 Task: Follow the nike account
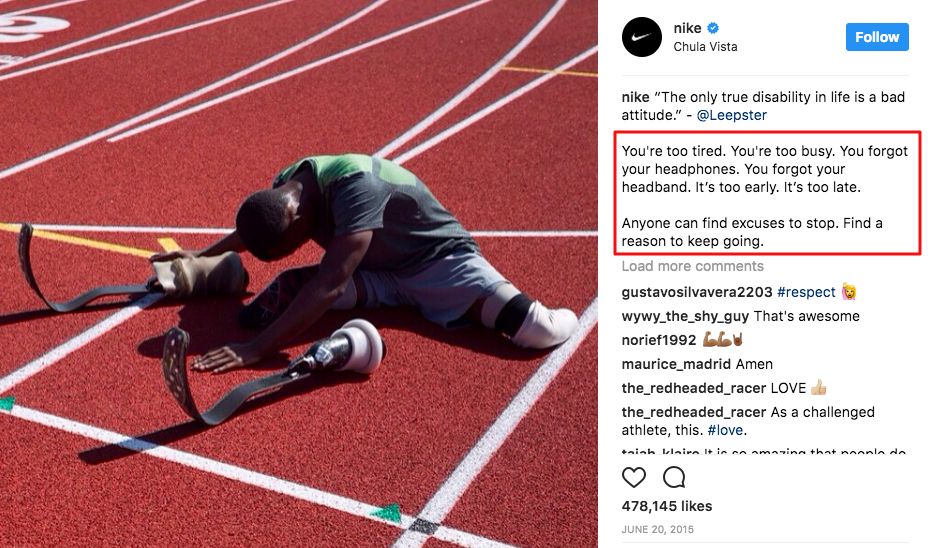pos(877,37)
